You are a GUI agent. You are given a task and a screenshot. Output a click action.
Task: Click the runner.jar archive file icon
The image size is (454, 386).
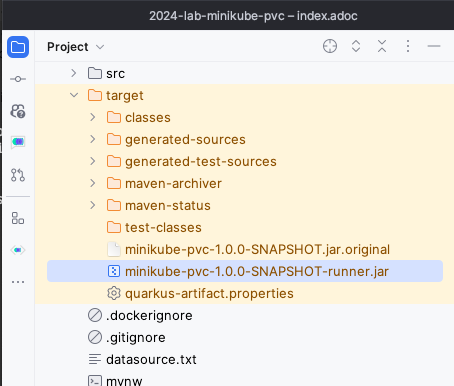114,271
